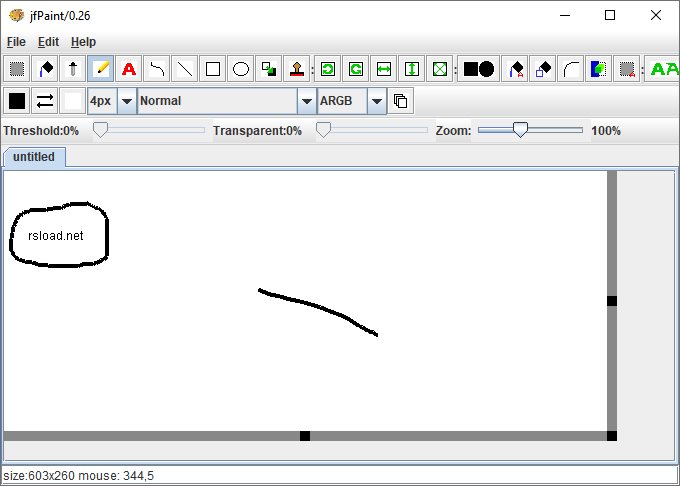This screenshot has width=680, height=486.
Task: Click the Threshold:0% label
Action: [41, 130]
